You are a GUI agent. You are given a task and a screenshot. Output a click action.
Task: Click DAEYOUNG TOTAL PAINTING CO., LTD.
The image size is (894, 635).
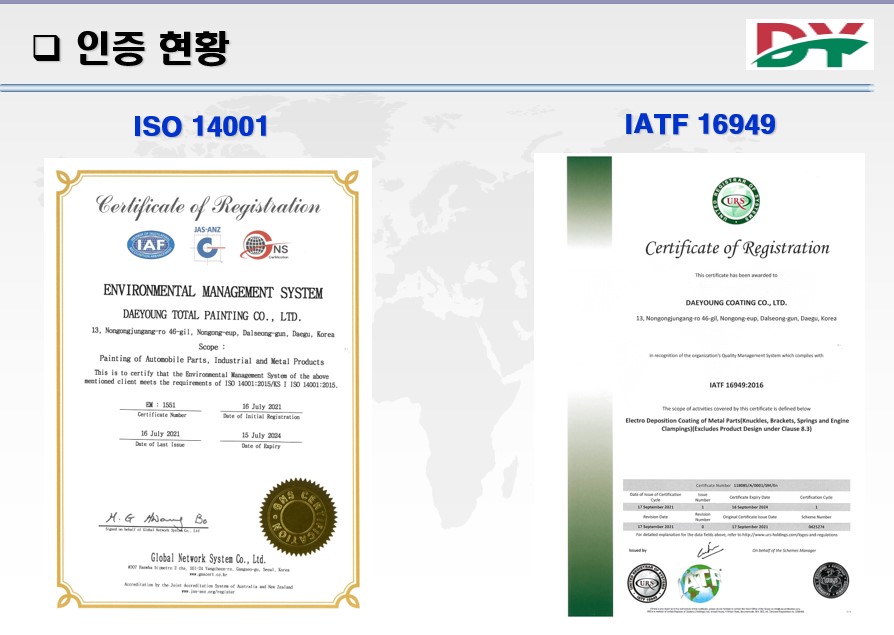212,315
